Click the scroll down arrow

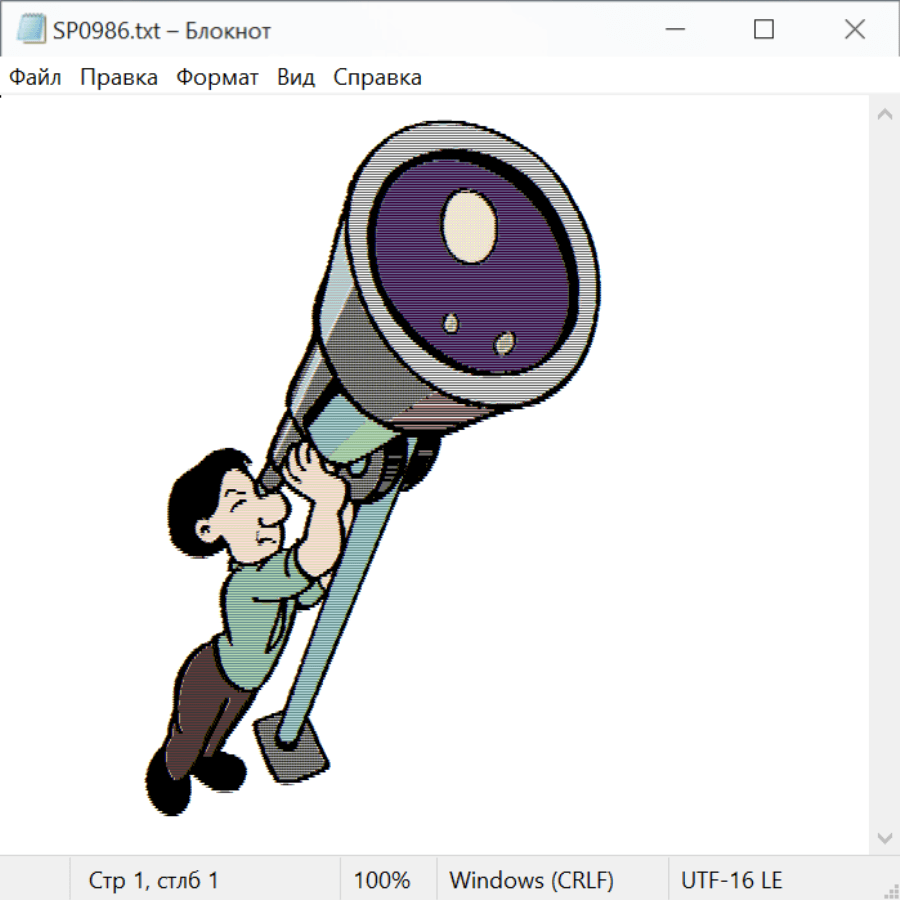884,837
